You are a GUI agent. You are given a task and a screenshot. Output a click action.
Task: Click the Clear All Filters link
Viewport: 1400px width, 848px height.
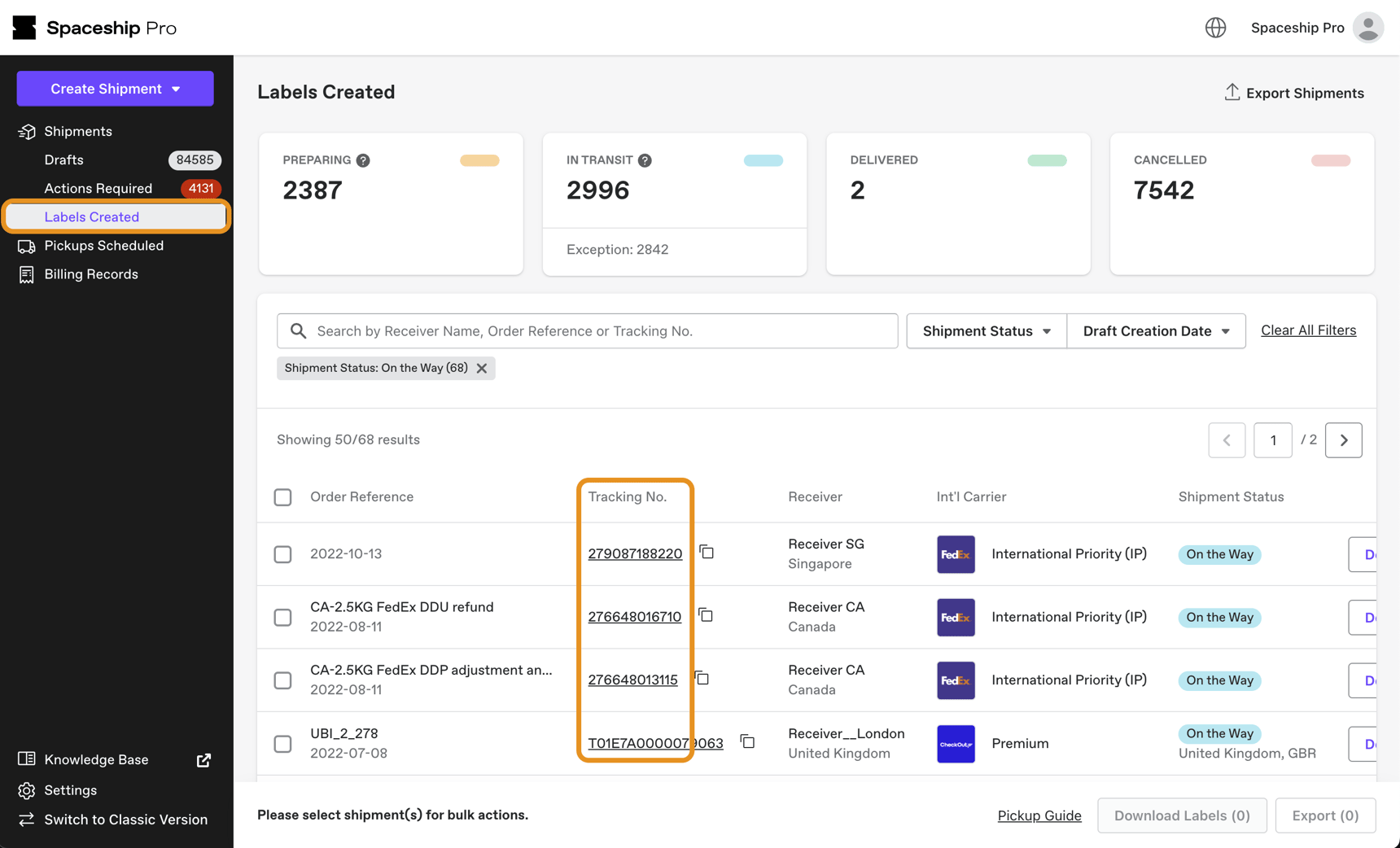[1308, 330]
